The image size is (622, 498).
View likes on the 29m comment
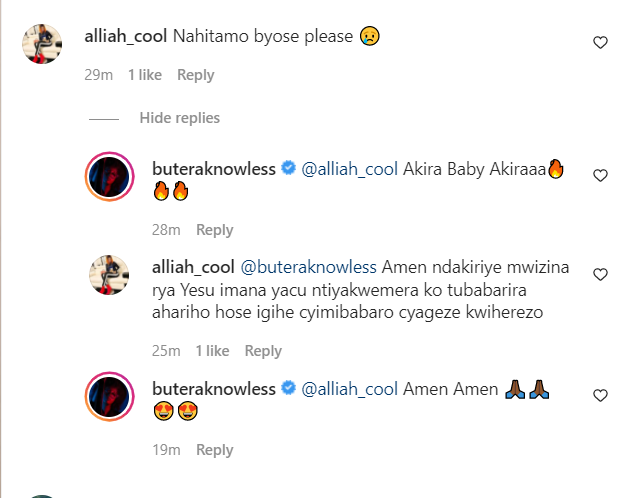click(145, 75)
